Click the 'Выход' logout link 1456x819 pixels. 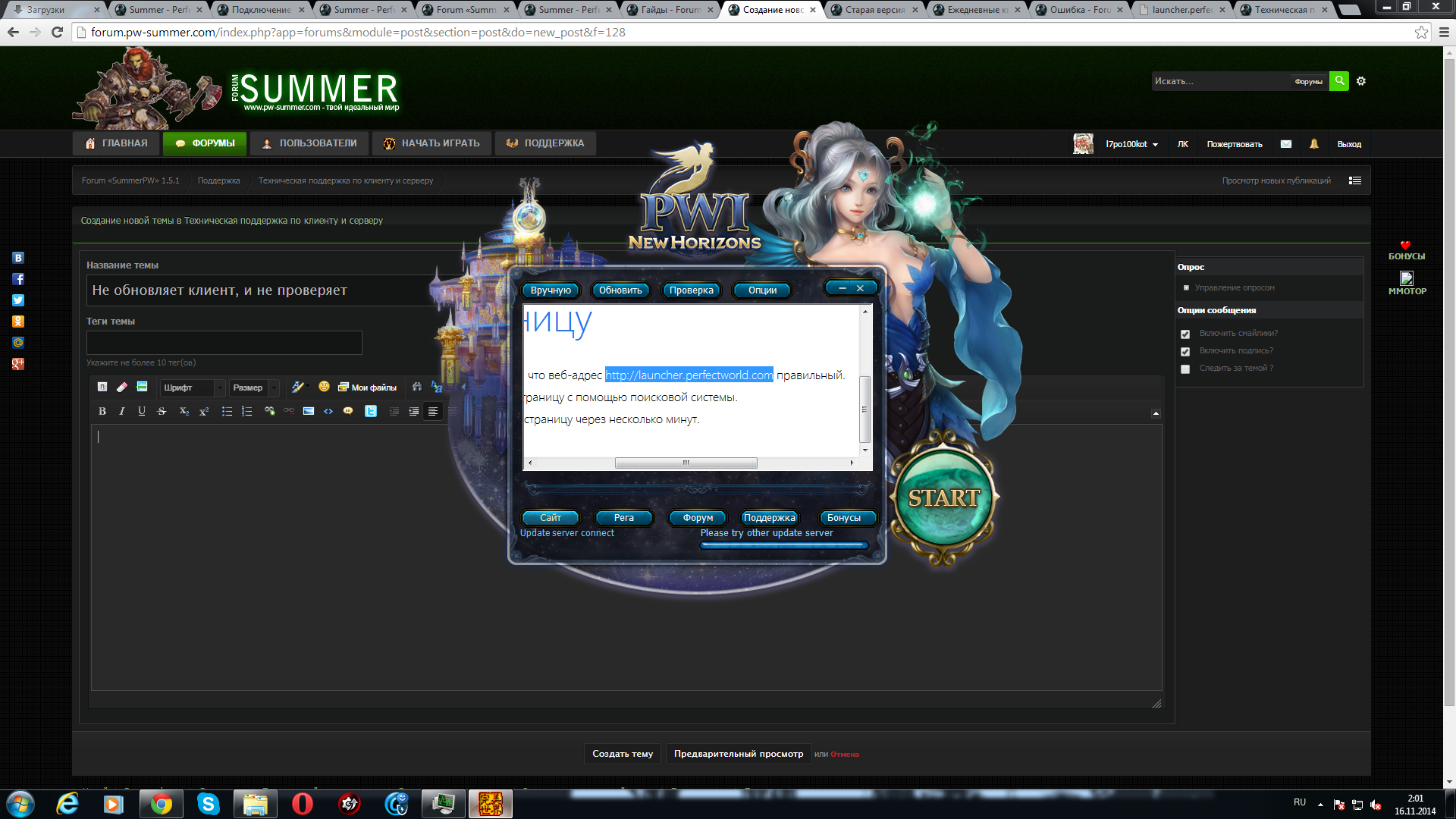click(1349, 144)
